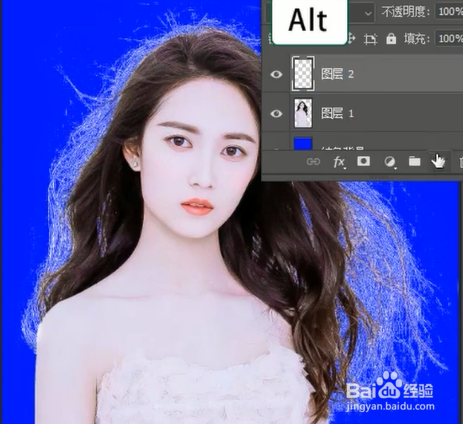
Task: Open the fx layer style menu
Action: pos(339,162)
